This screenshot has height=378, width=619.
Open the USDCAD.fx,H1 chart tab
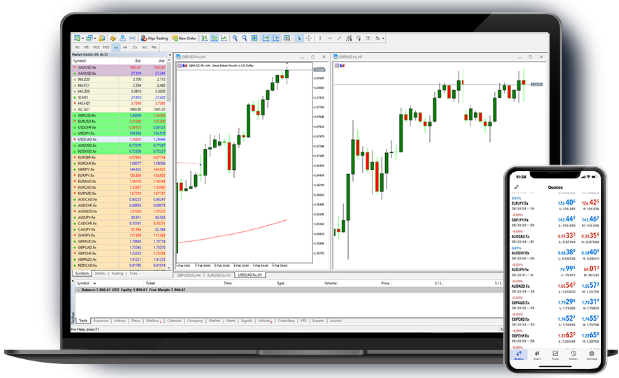click(250, 275)
